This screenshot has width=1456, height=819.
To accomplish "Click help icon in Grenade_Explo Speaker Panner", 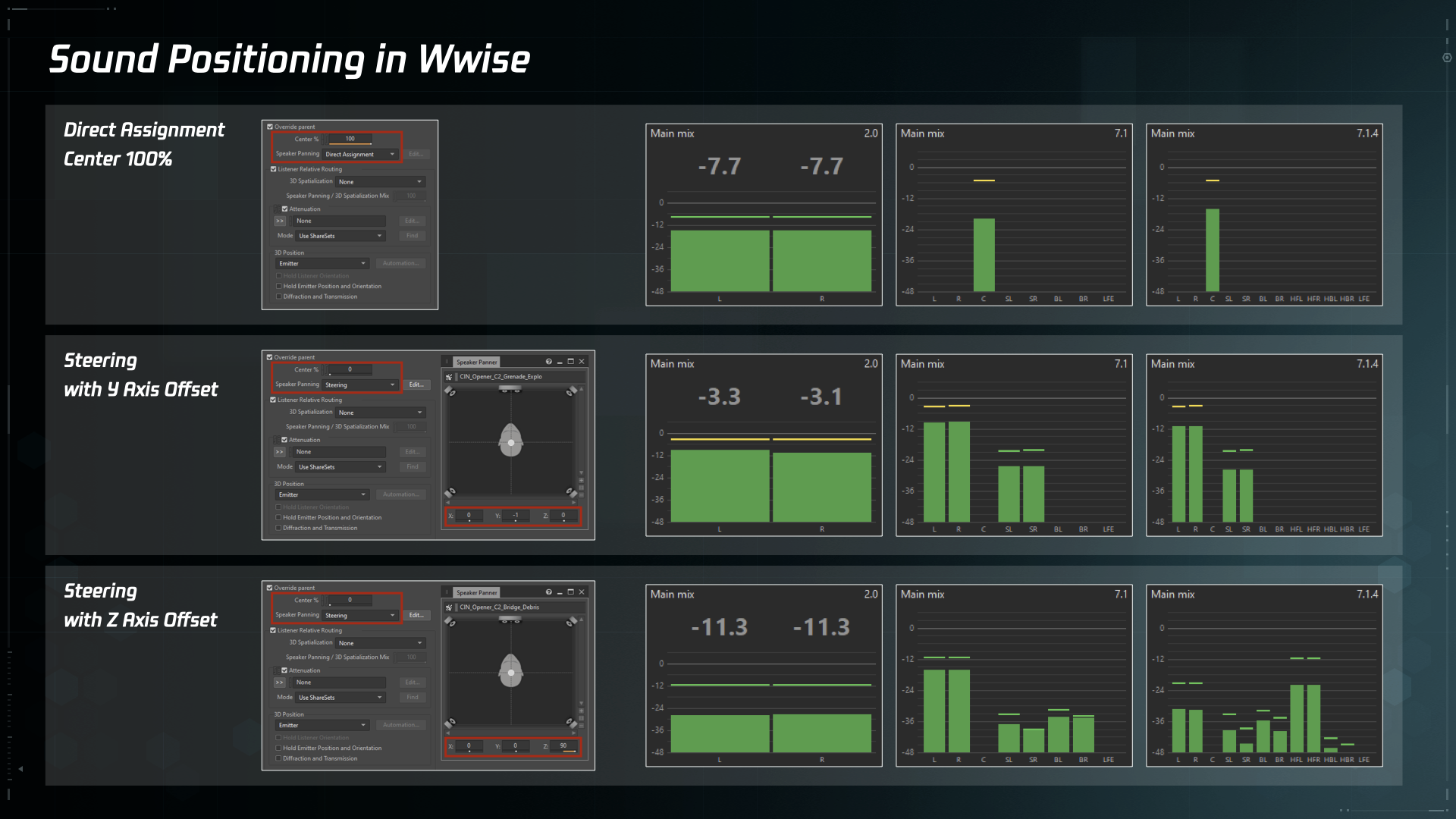I will coord(548,362).
